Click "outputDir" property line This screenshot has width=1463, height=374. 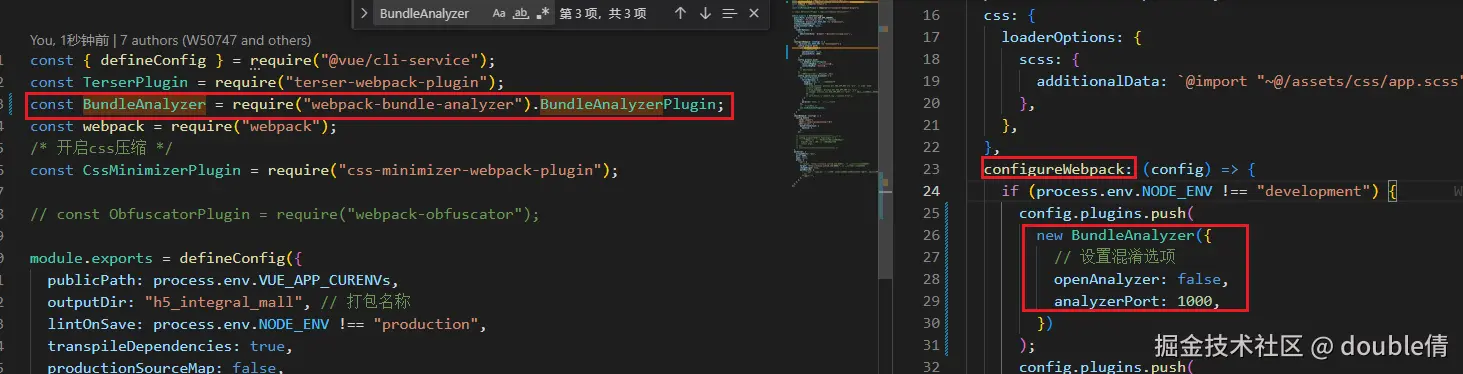(229, 302)
